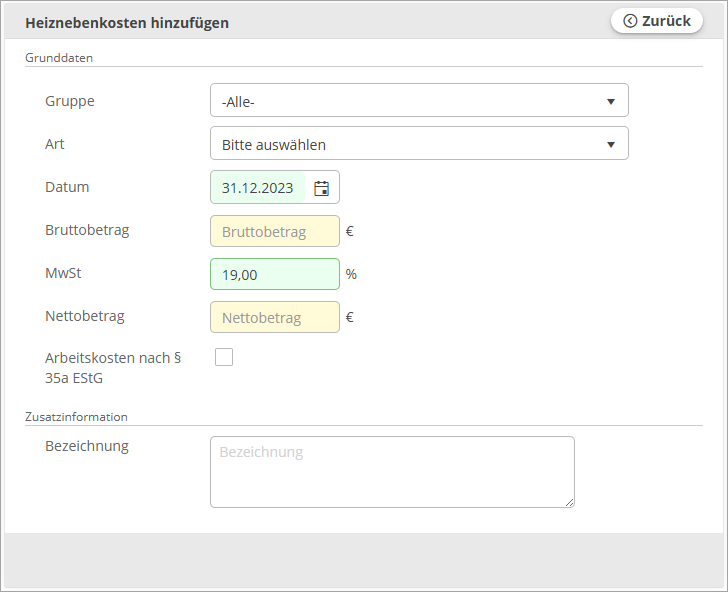Click the Heiznebenkosten hinzufügen title
The width and height of the screenshot is (728, 592).
[127, 23]
